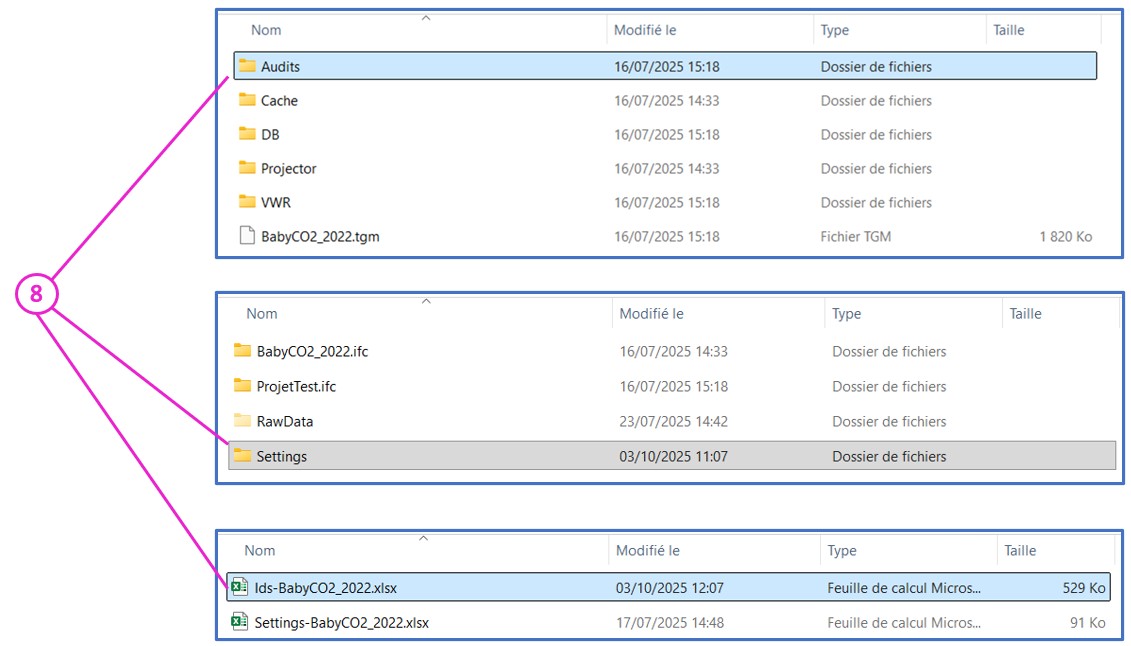Click Excel icon of Ids-BabyCO2_2022.xlsx
Screen dimensions: 1131x646
click(x=239, y=588)
